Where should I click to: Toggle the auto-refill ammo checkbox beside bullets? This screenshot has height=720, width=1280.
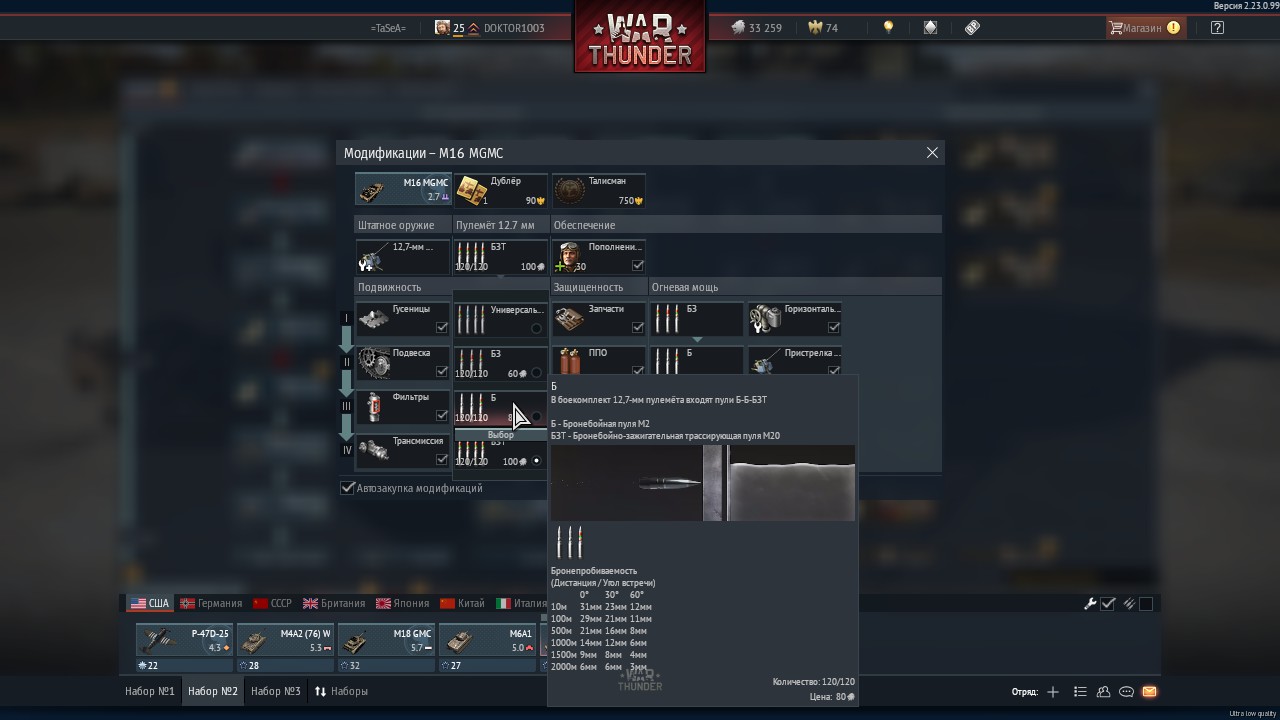pos(1146,604)
